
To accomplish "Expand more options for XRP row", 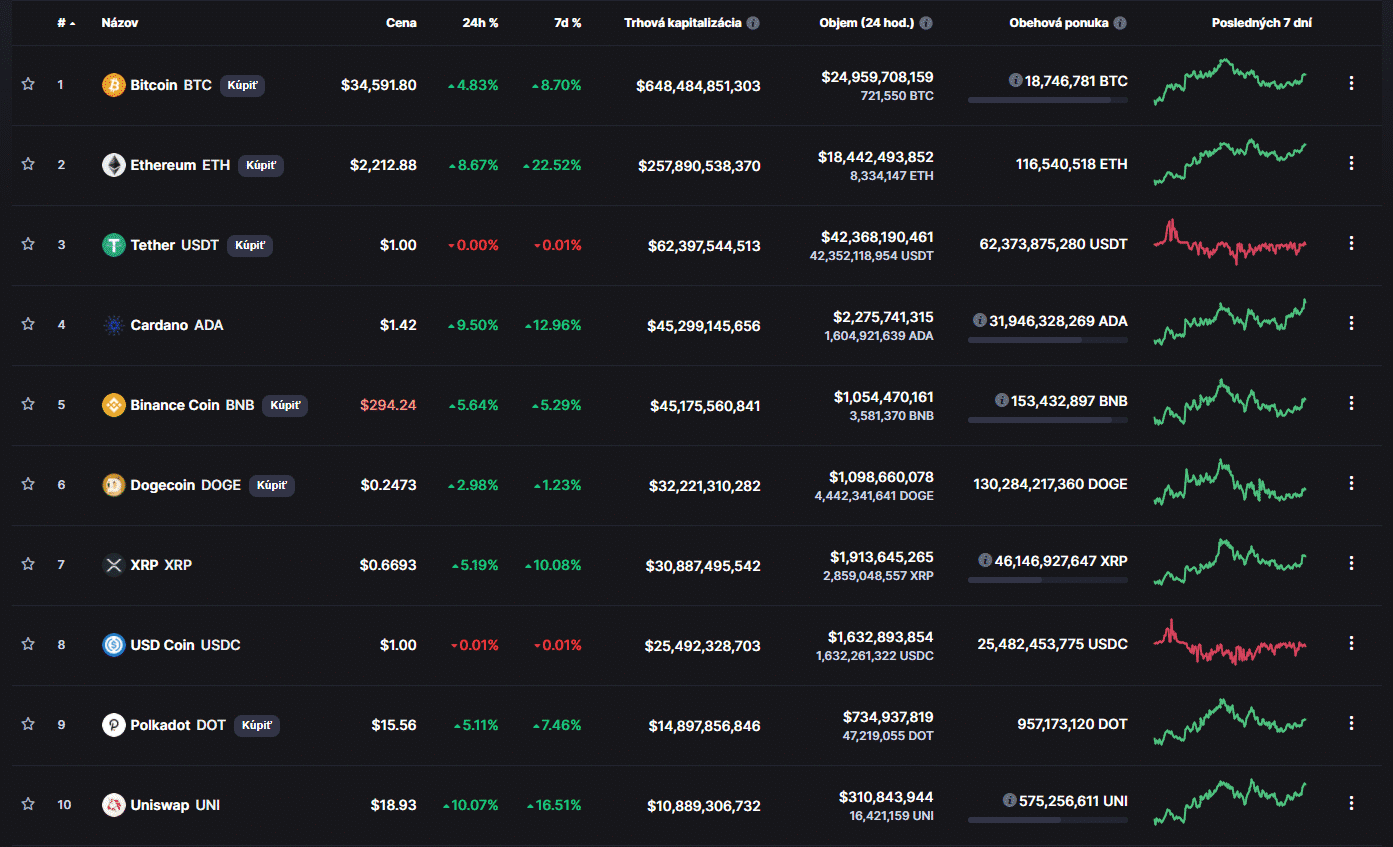I will click(x=1351, y=564).
